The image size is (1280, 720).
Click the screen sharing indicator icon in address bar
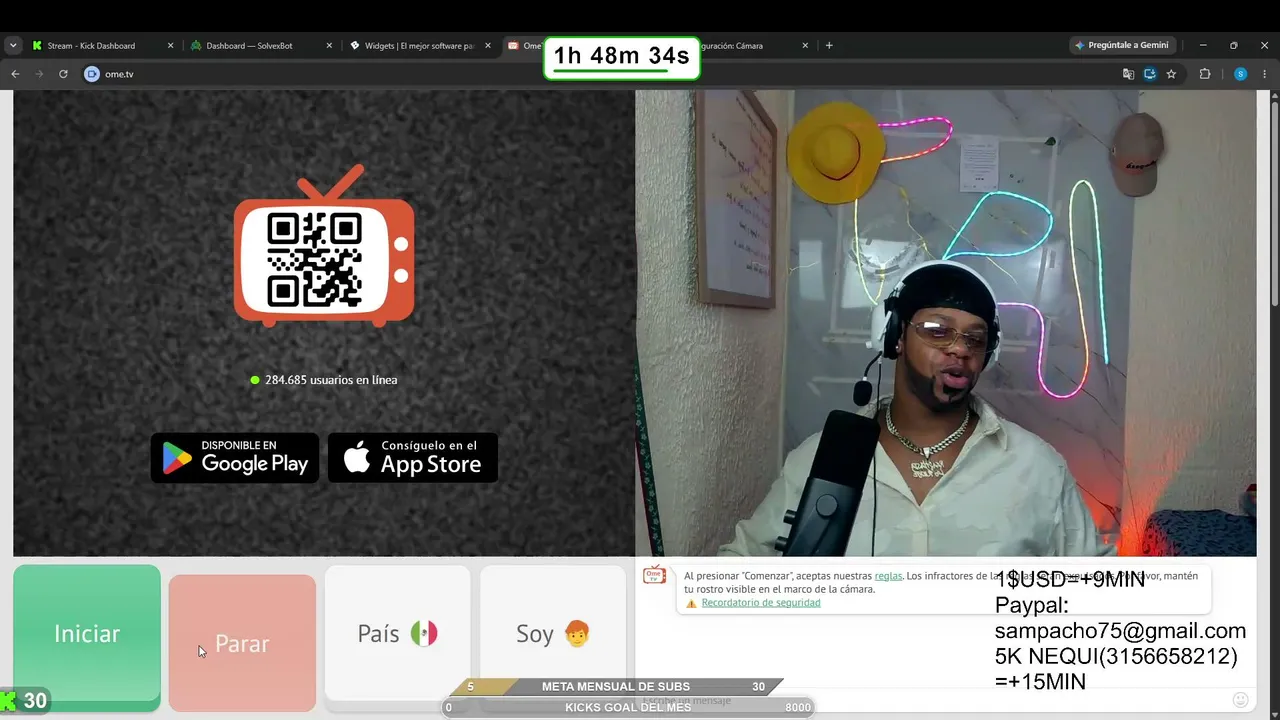click(1150, 74)
